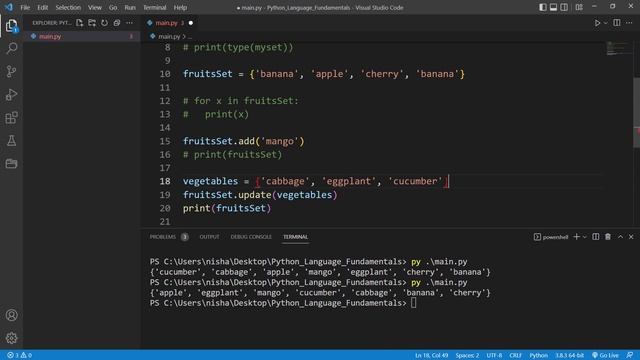640x360 pixels.
Task: Open the Edit menu
Action: pyautogui.click(x=42, y=7)
